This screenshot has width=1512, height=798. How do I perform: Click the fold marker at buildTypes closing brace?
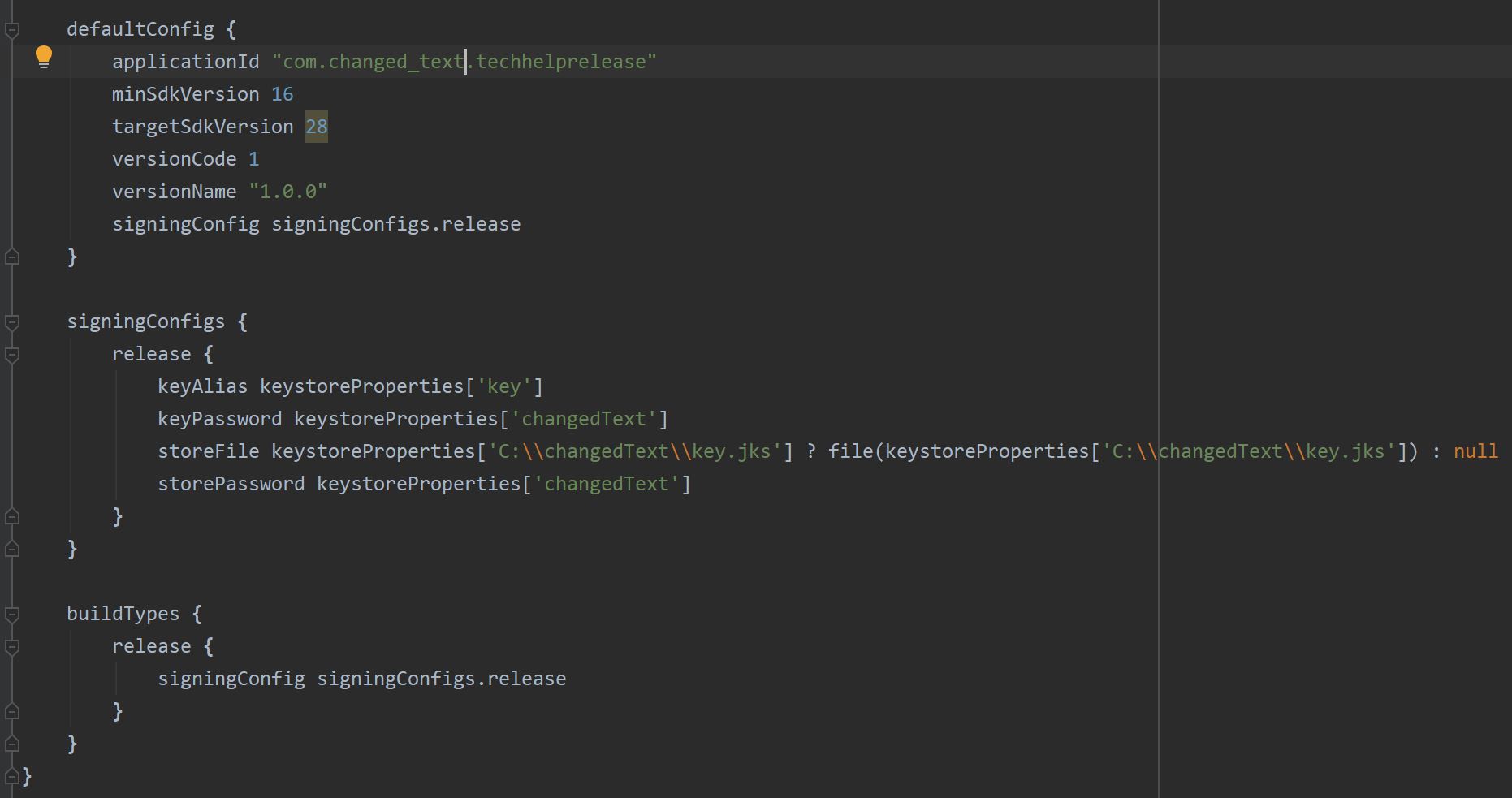tap(11, 744)
